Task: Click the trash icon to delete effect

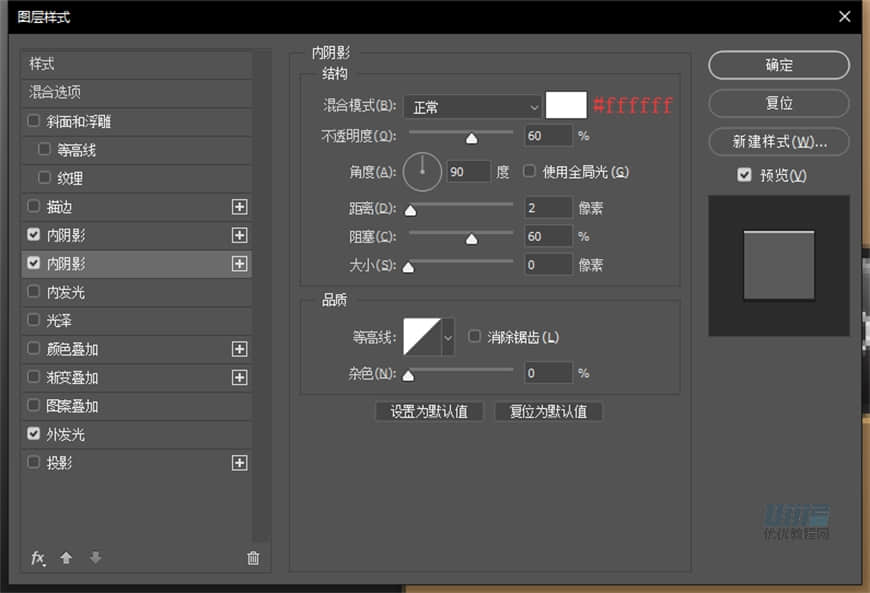Action: click(253, 557)
